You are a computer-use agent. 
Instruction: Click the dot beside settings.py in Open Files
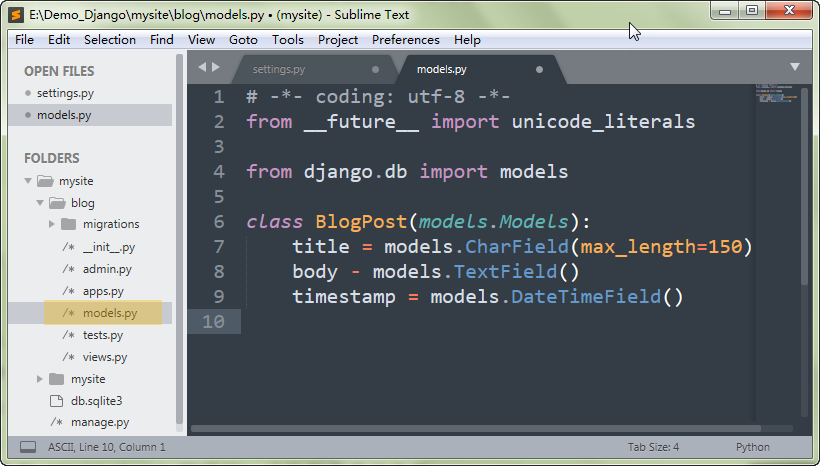[28, 93]
